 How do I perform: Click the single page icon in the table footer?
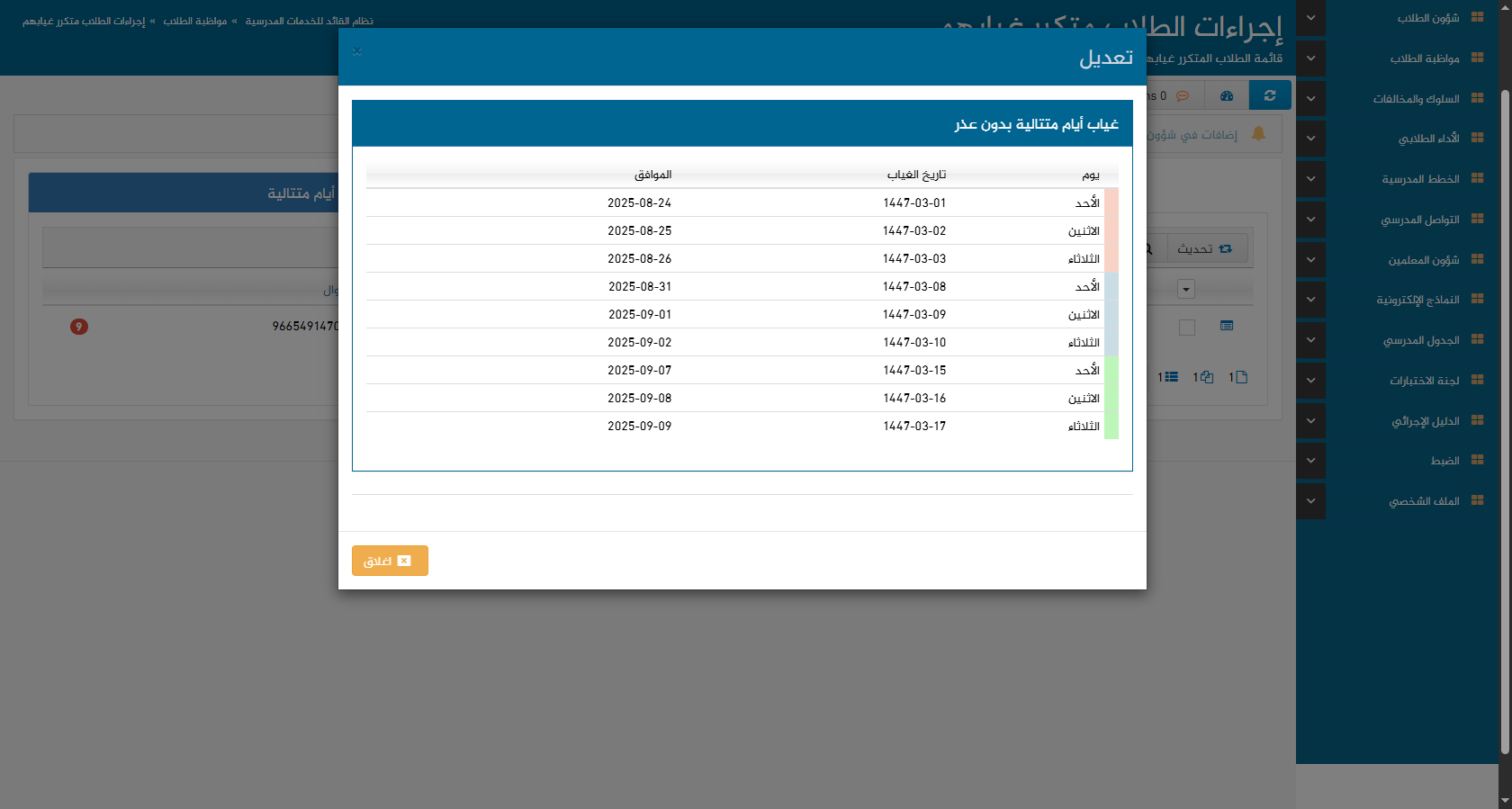click(x=1239, y=377)
